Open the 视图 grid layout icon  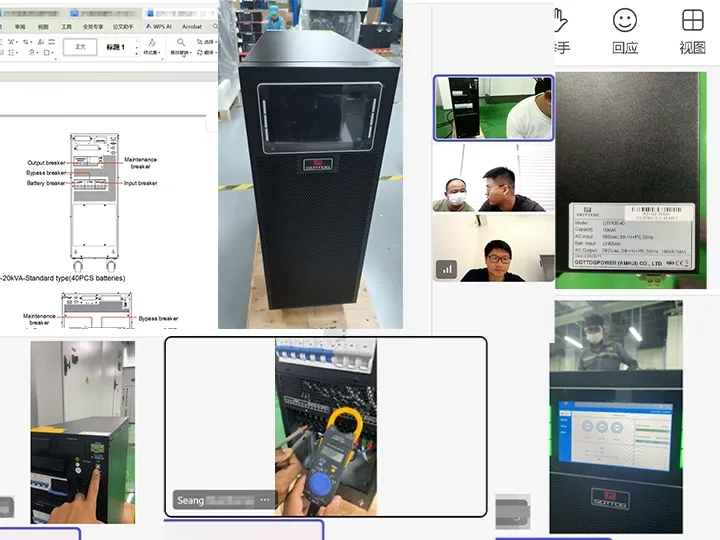692,20
